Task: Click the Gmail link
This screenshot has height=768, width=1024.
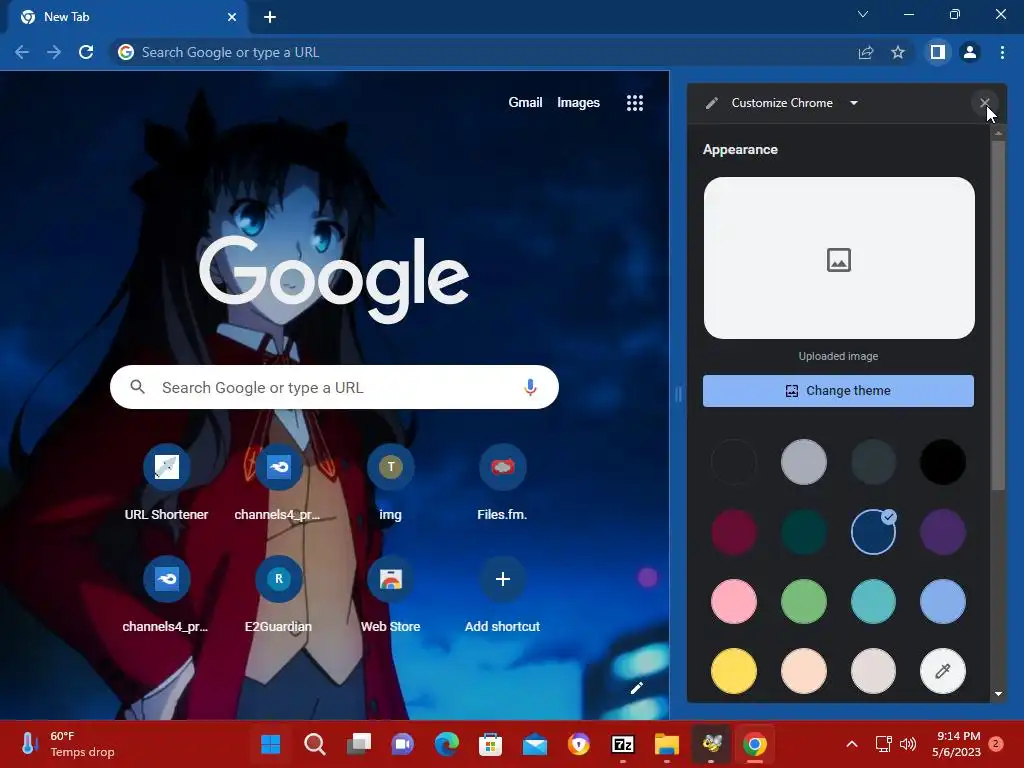Action: [x=525, y=103]
